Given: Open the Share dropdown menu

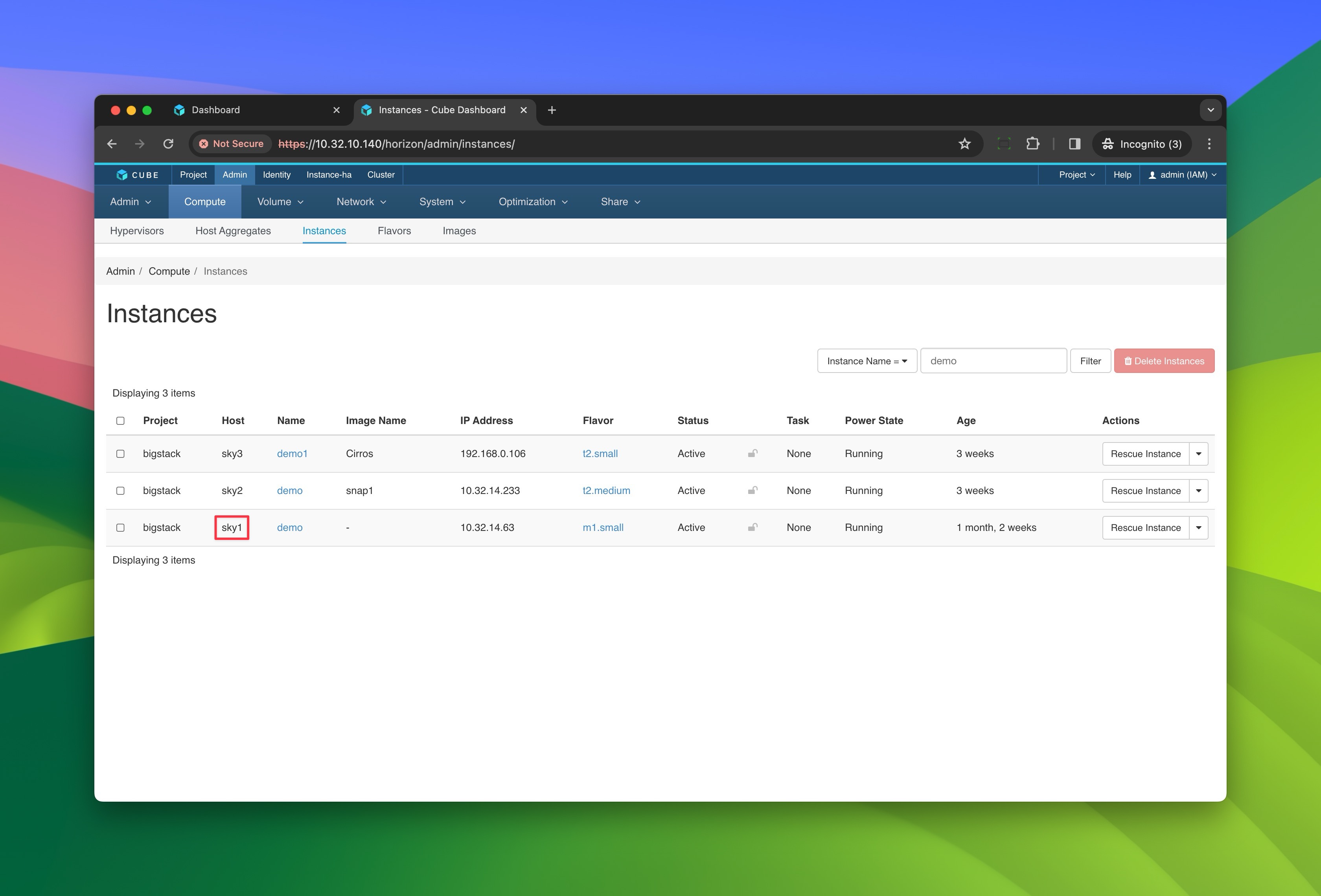Looking at the screenshot, I should tap(621, 202).
